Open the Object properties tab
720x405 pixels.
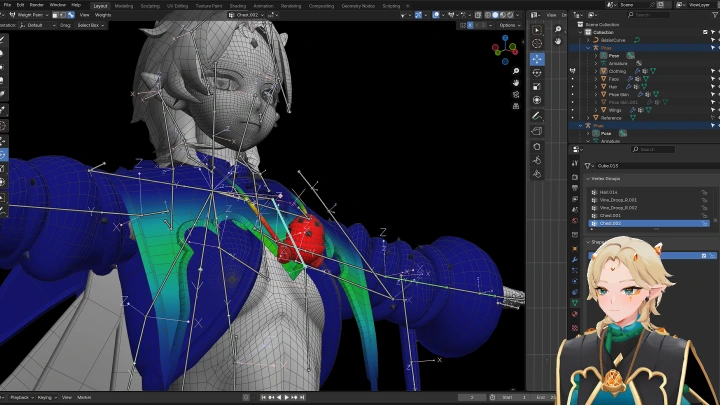click(575, 249)
